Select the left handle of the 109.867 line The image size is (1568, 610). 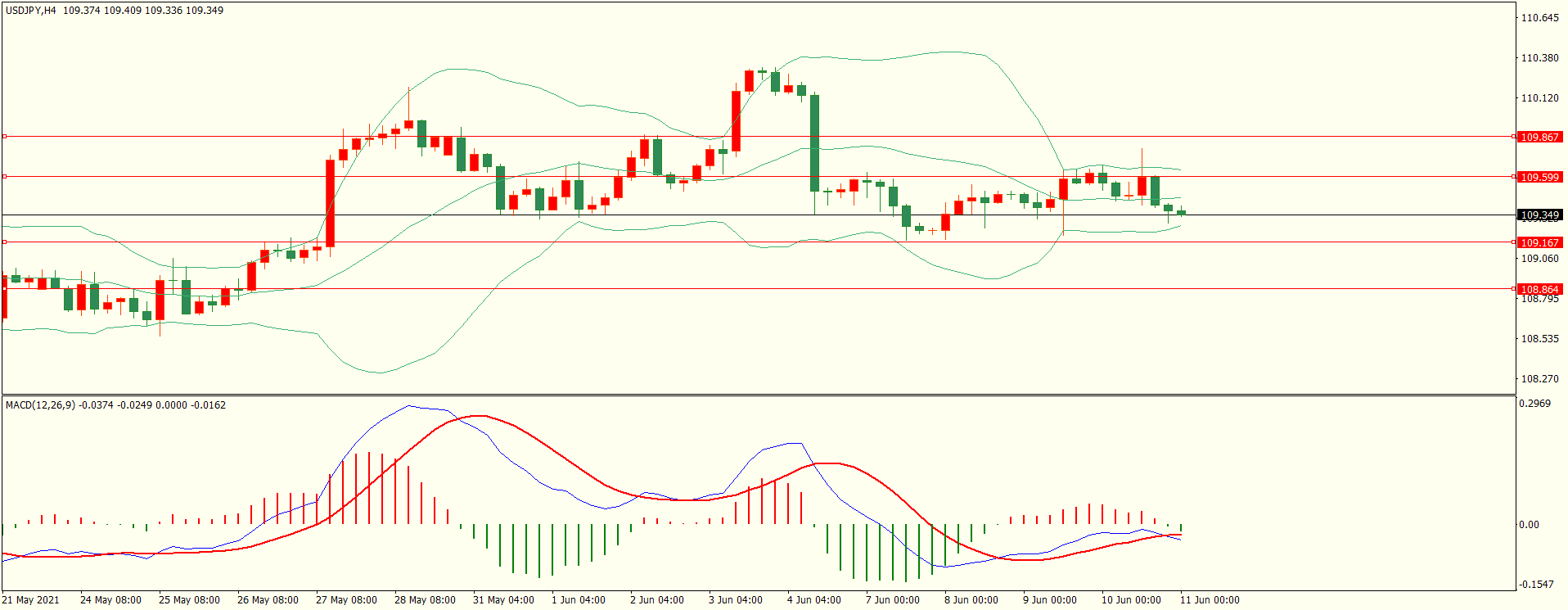click(x=4, y=137)
